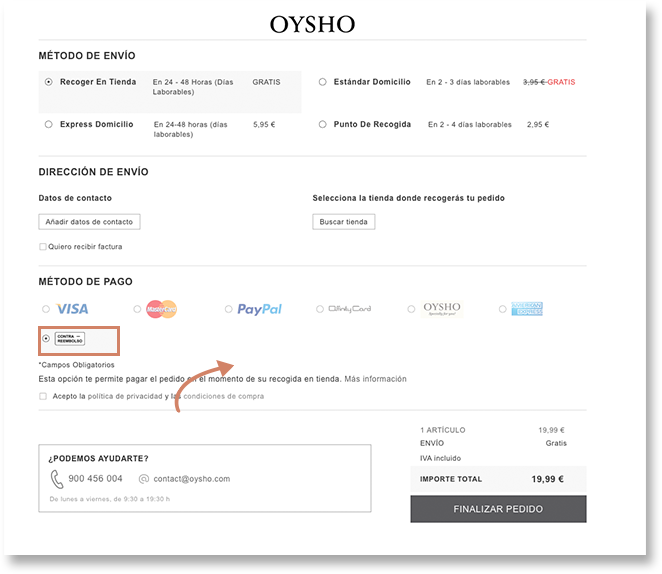This screenshot has height=574, width=662.
Task: Click the MÉTODO DE PAGO heading
Action: coord(85,282)
